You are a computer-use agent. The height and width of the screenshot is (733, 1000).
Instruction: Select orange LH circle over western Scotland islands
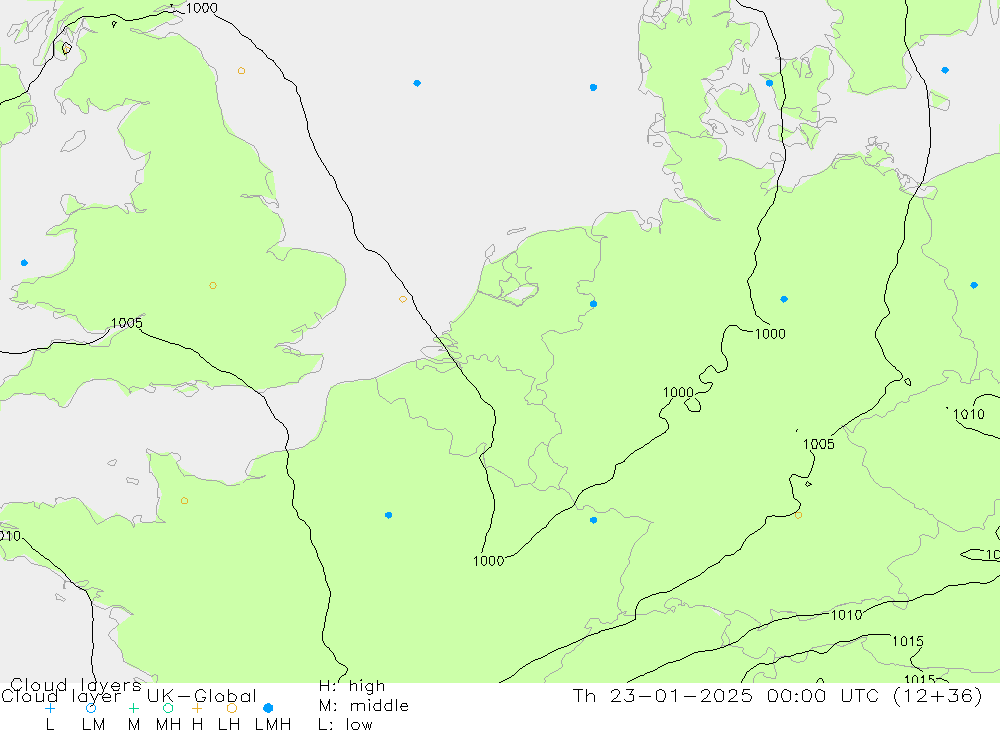pyautogui.click(x=67, y=48)
